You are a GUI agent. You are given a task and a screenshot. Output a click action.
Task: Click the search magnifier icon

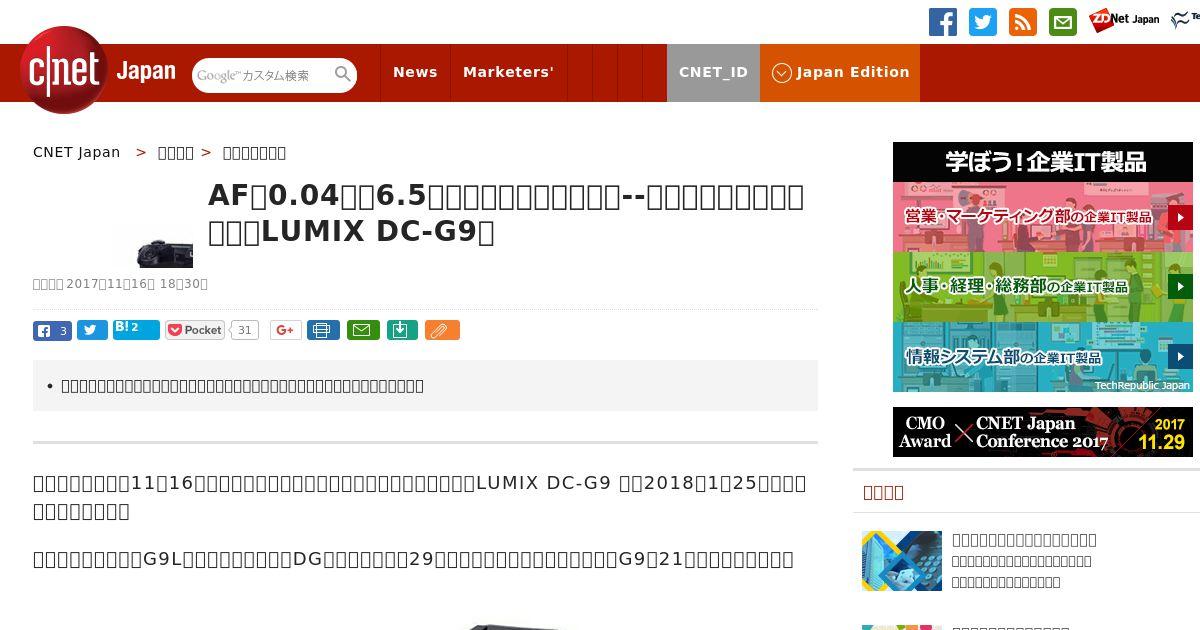343,74
